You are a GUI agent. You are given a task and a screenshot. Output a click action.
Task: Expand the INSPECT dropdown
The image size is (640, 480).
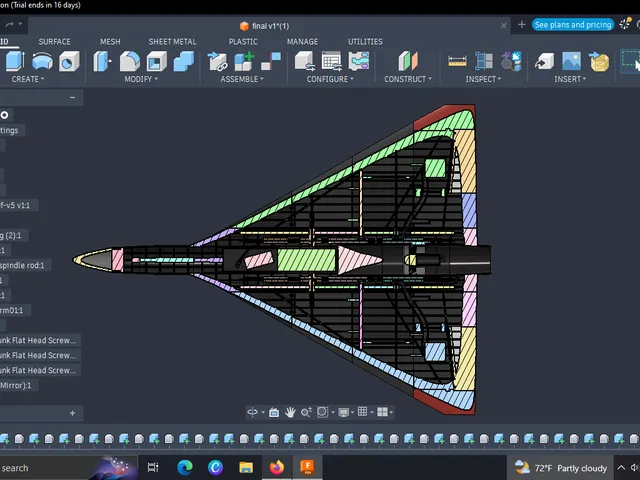(483, 79)
